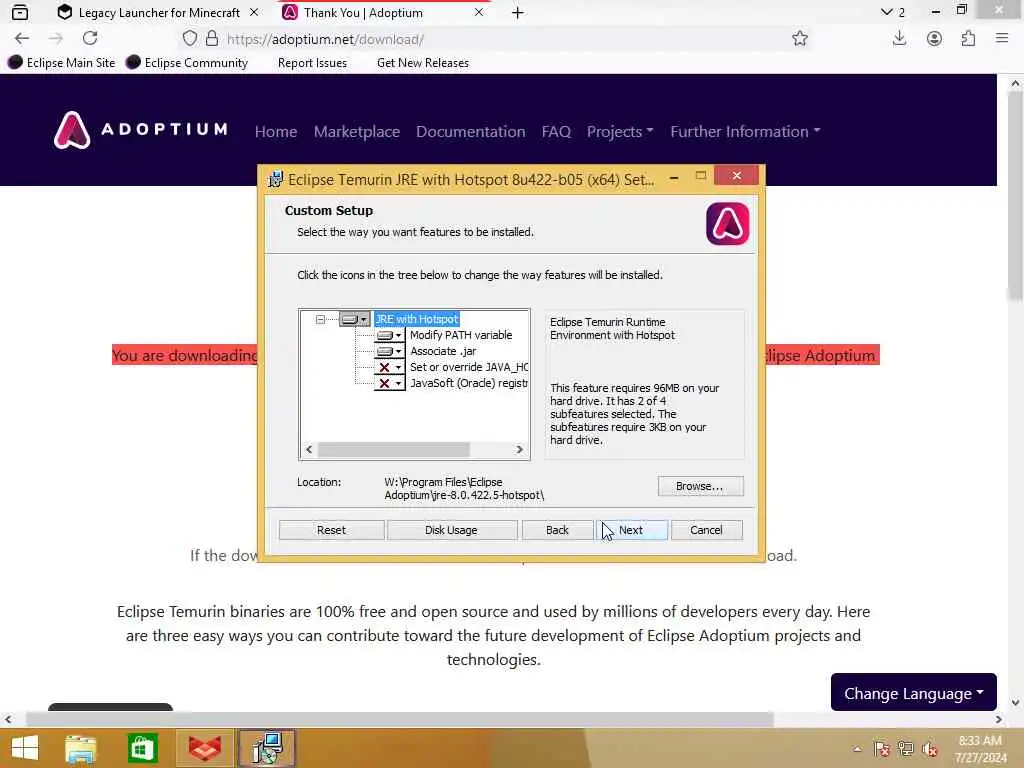The height and width of the screenshot is (768, 1024).
Task: Click Adoptium logo in Custom Setup header
Action: point(727,223)
